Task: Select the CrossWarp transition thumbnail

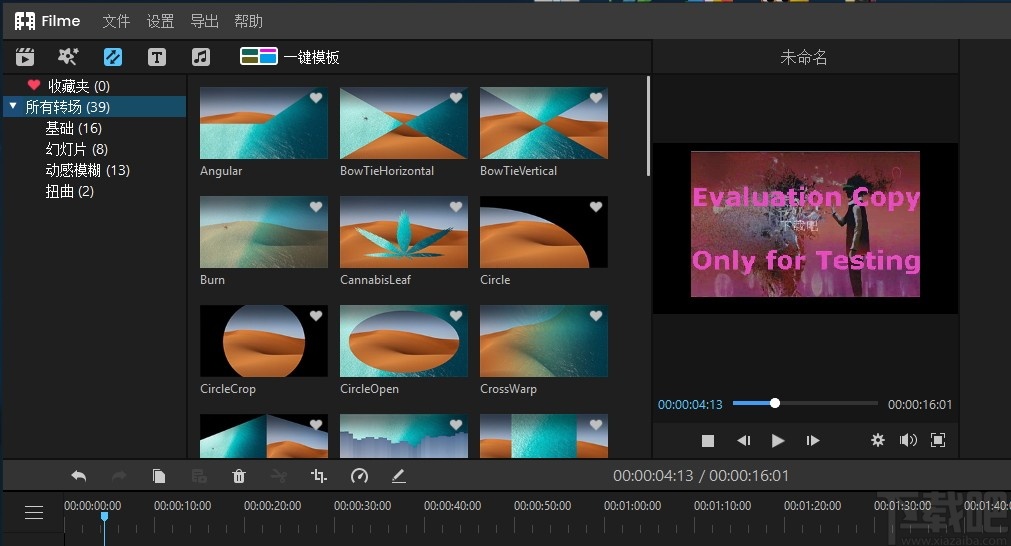Action: pyautogui.click(x=544, y=341)
